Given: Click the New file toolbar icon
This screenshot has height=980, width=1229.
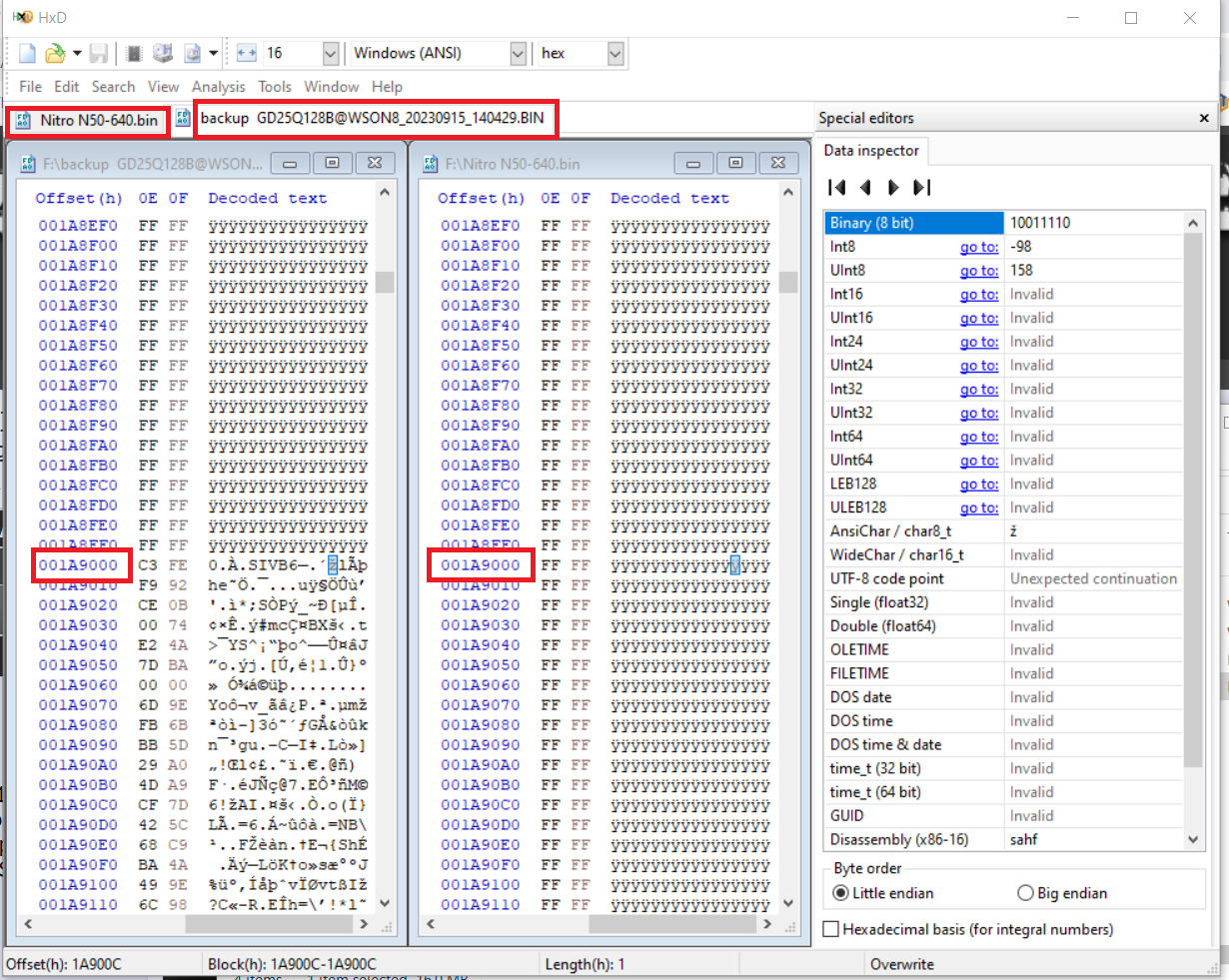Looking at the screenshot, I should point(28,54).
